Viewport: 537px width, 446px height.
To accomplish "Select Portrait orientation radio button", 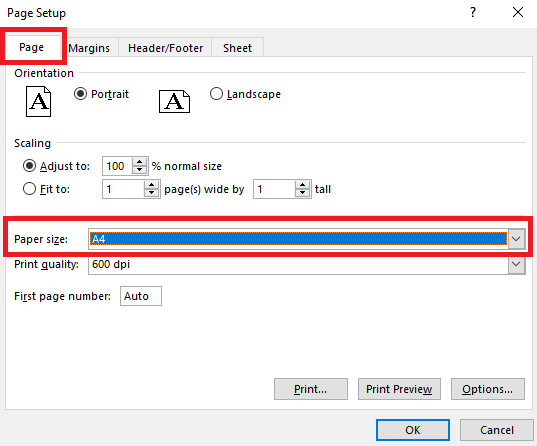I will click(80, 94).
